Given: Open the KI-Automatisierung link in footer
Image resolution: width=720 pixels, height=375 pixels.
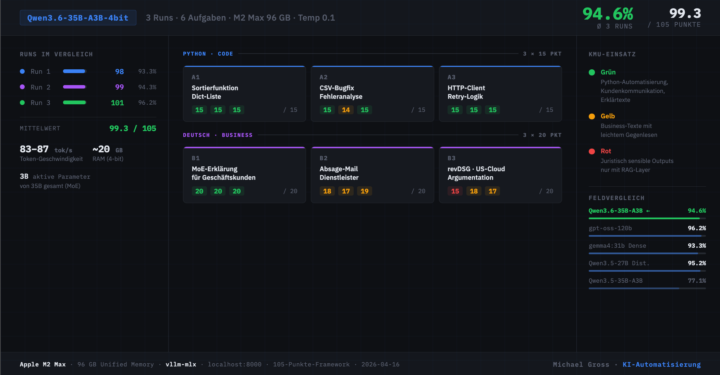Looking at the screenshot, I should pos(662,364).
